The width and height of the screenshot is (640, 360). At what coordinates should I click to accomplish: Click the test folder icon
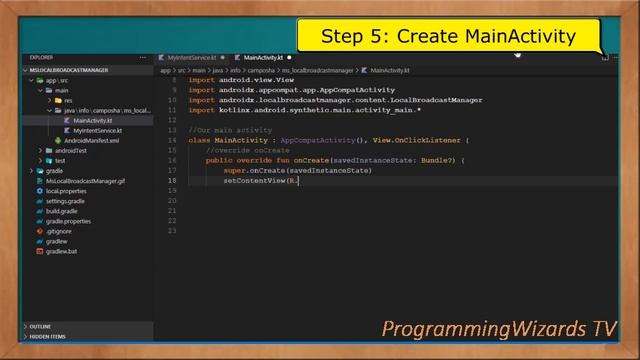coord(49,161)
